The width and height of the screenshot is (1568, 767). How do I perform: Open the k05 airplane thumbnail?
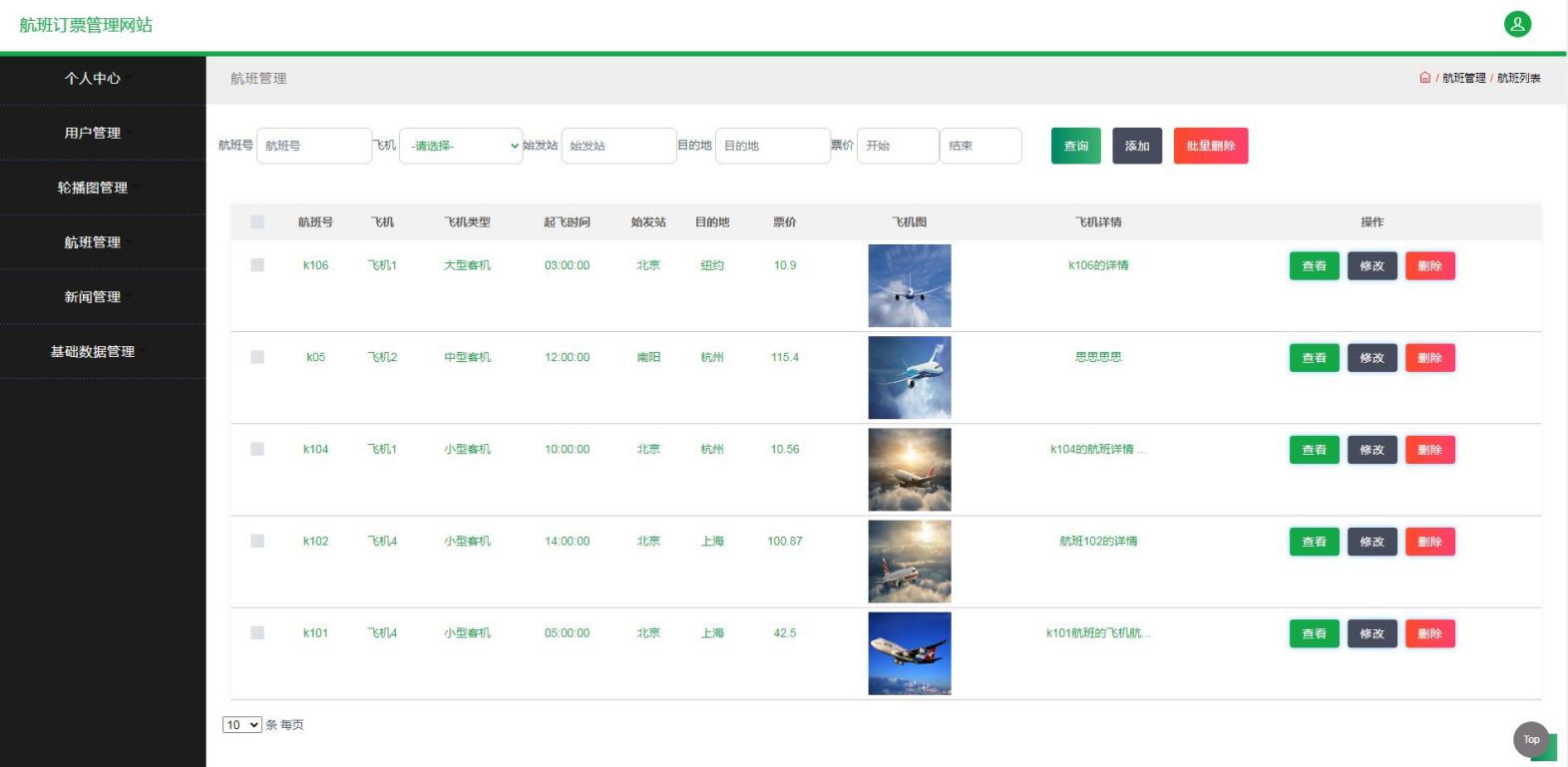(910, 377)
